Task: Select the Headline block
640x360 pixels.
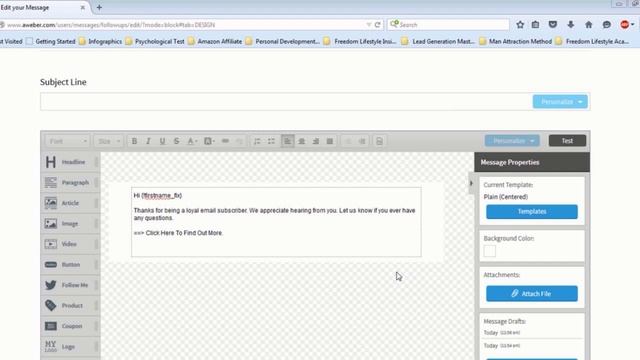Action: pyautogui.click(x=70, y=162)
